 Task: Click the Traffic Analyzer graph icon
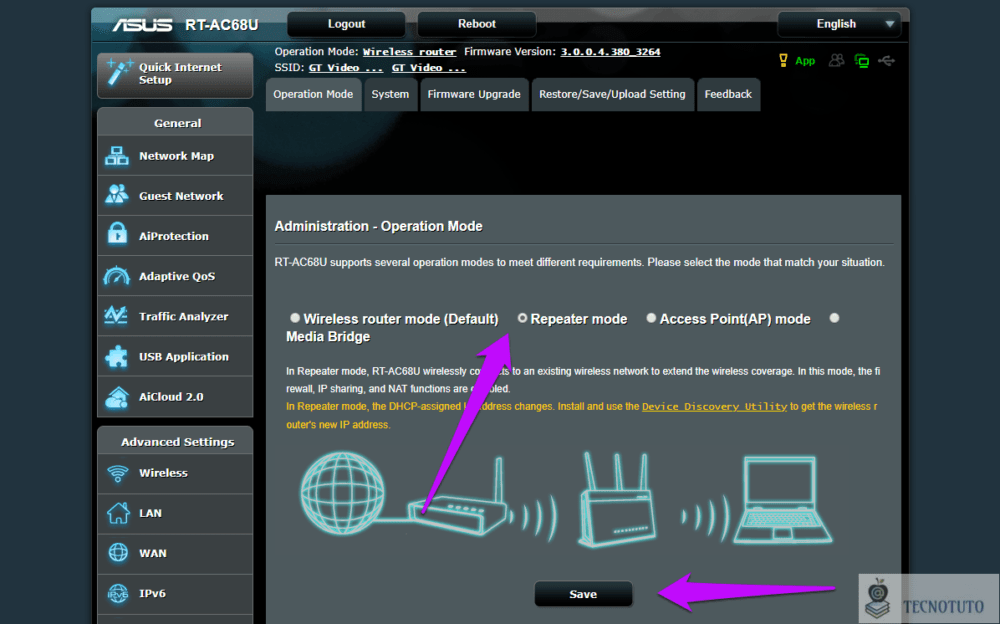(x=117, y=316)
